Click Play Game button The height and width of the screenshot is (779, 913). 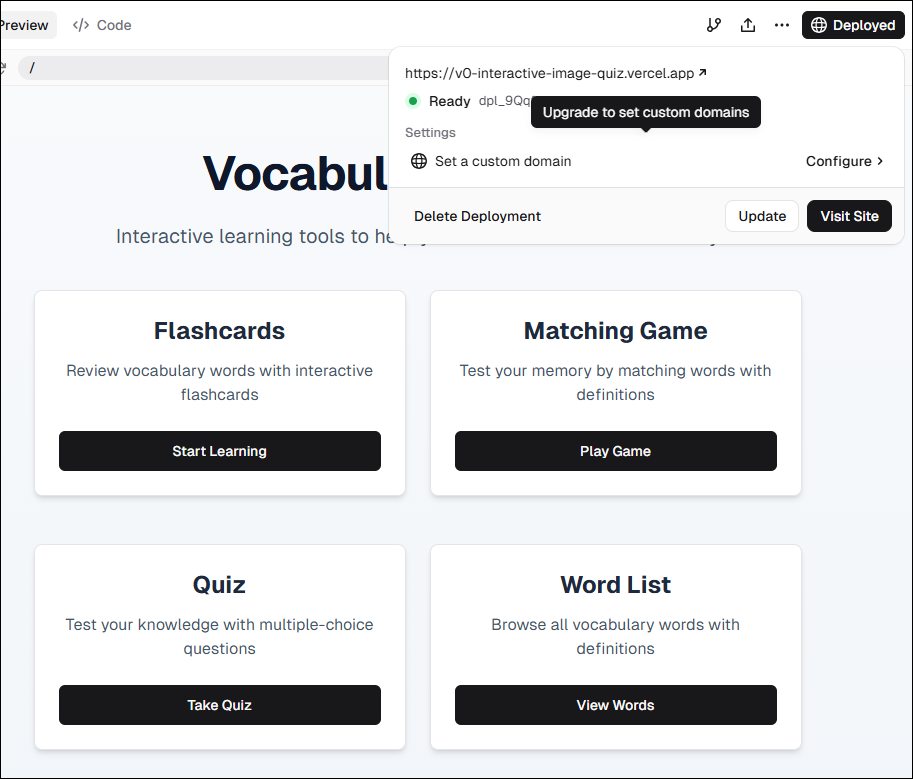coord(615,451)
